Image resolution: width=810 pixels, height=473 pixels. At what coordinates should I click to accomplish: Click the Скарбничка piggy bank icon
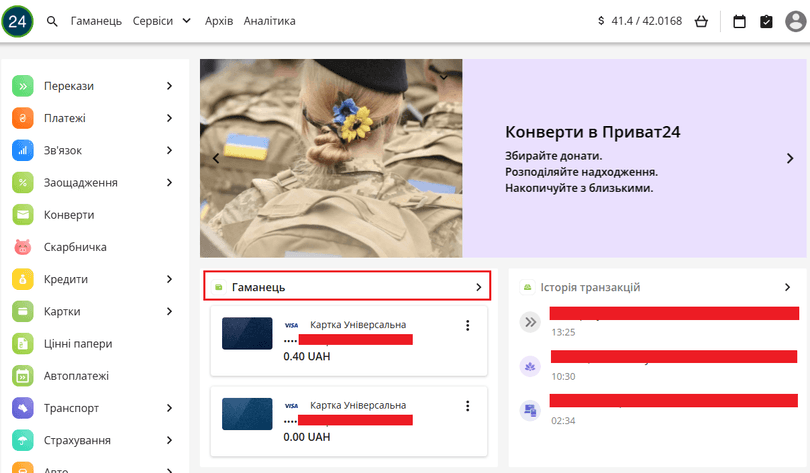[x=23, y=247]
